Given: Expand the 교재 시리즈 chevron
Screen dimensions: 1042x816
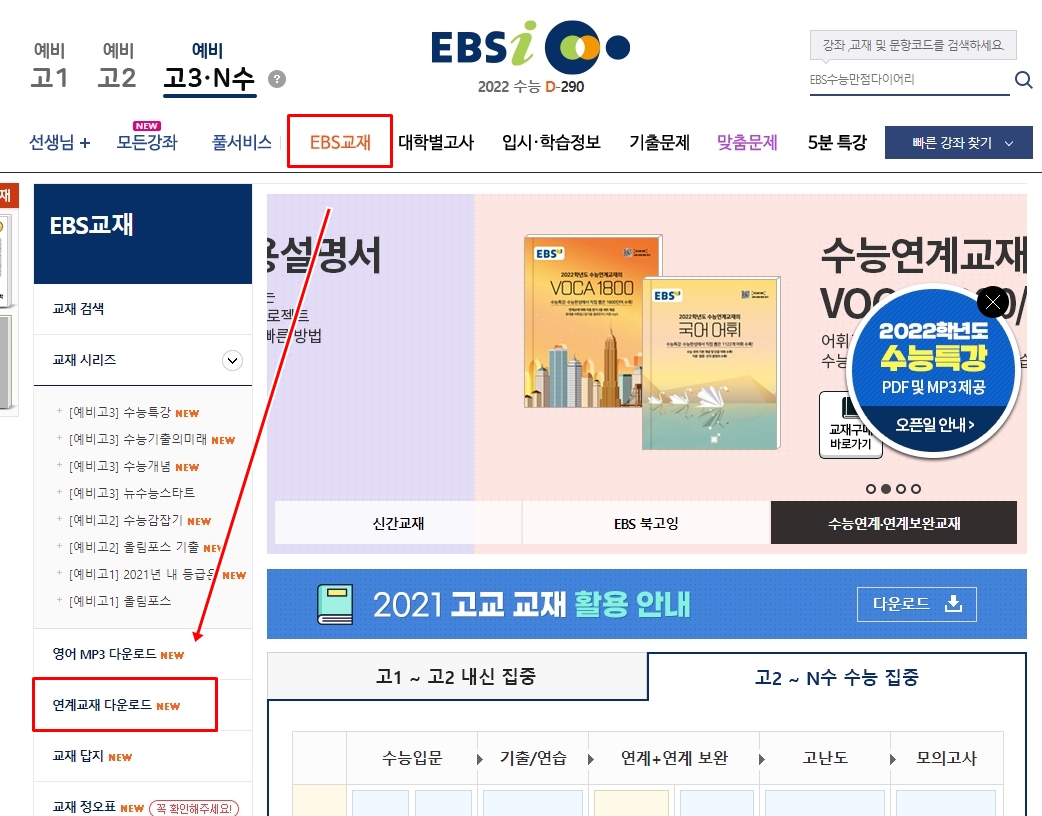Looking at the screenshot, I should coord(232,361).
